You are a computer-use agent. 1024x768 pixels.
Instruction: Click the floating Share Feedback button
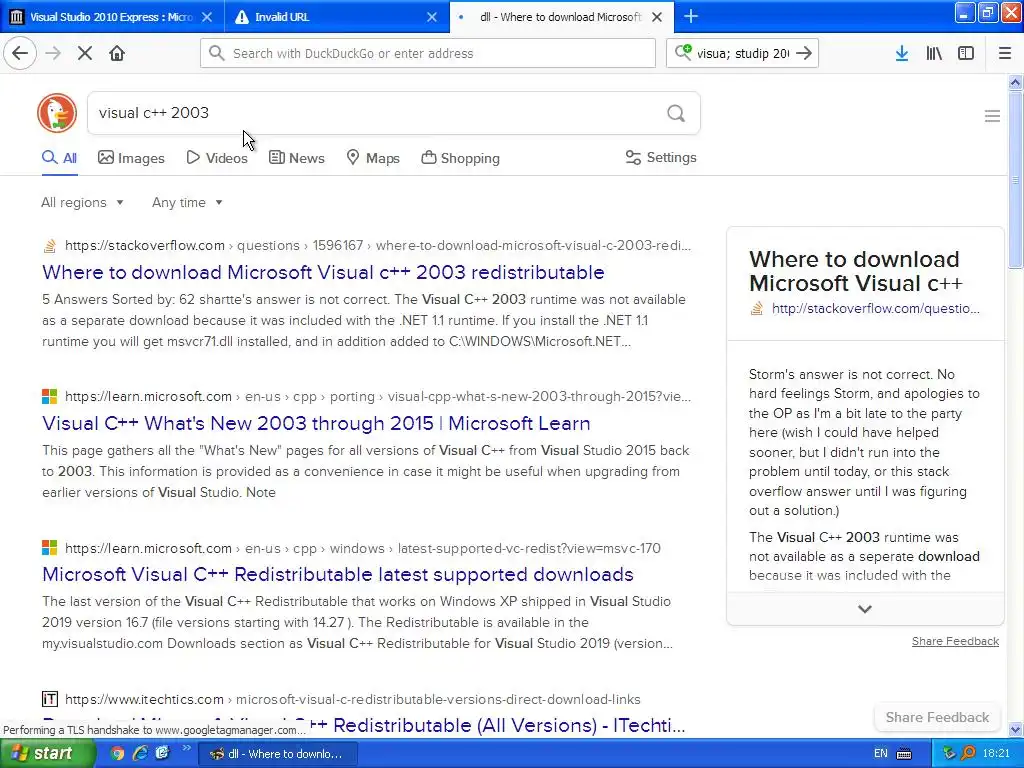[937, 717]
